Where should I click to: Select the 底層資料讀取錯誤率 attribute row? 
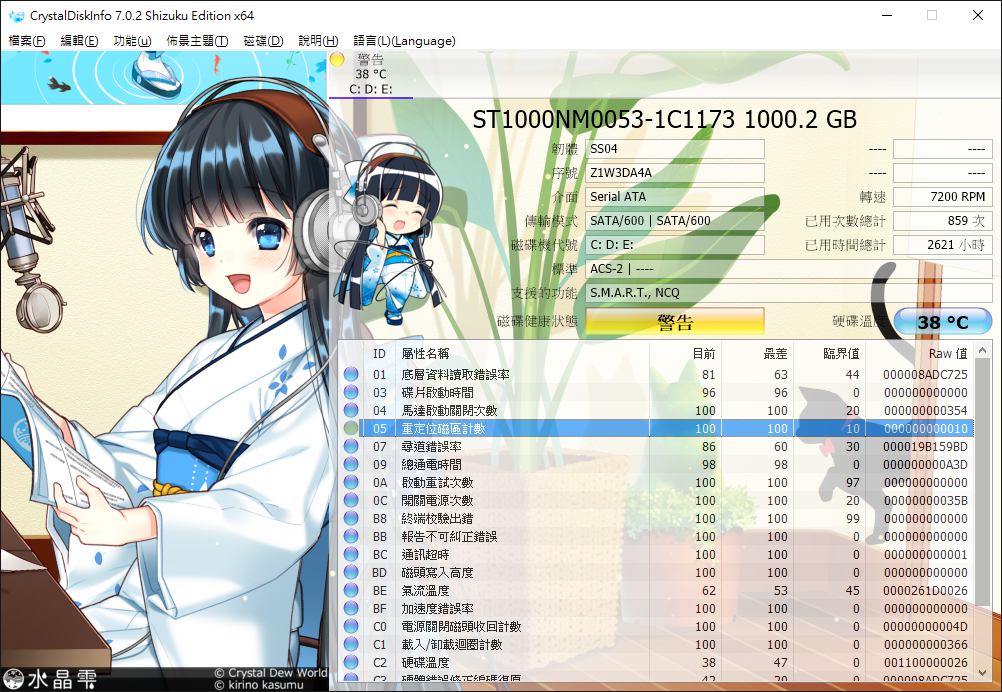(656, 374)
